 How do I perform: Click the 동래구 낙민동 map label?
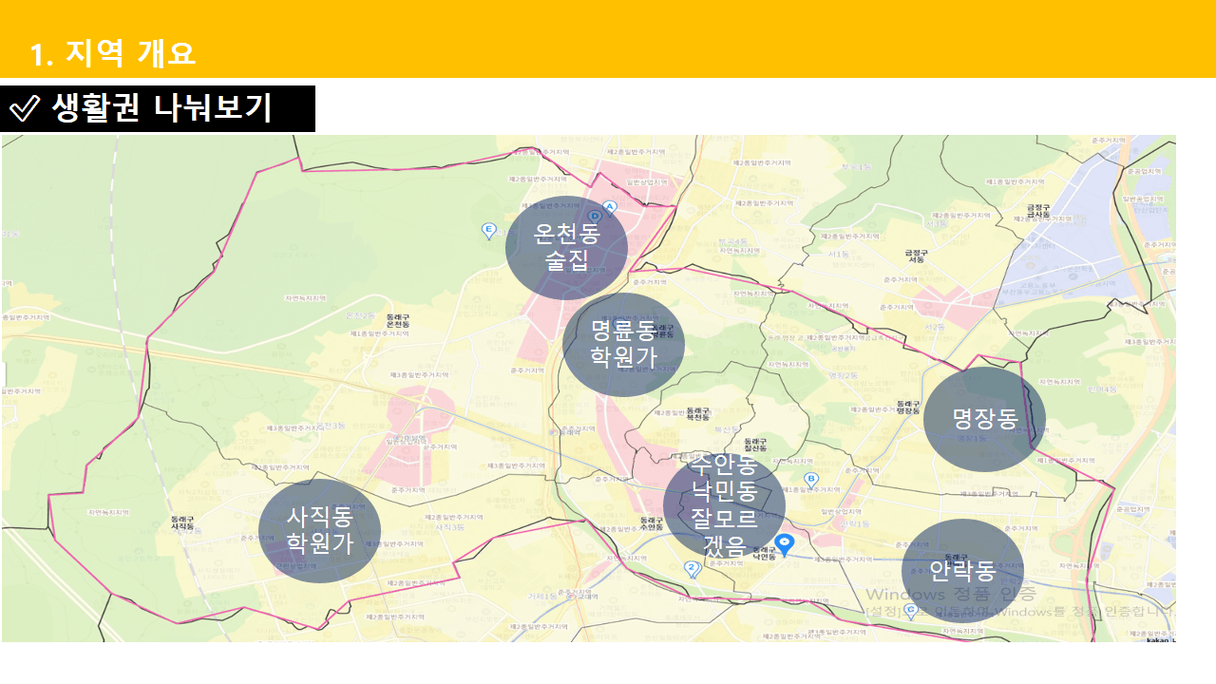[764, 552]
